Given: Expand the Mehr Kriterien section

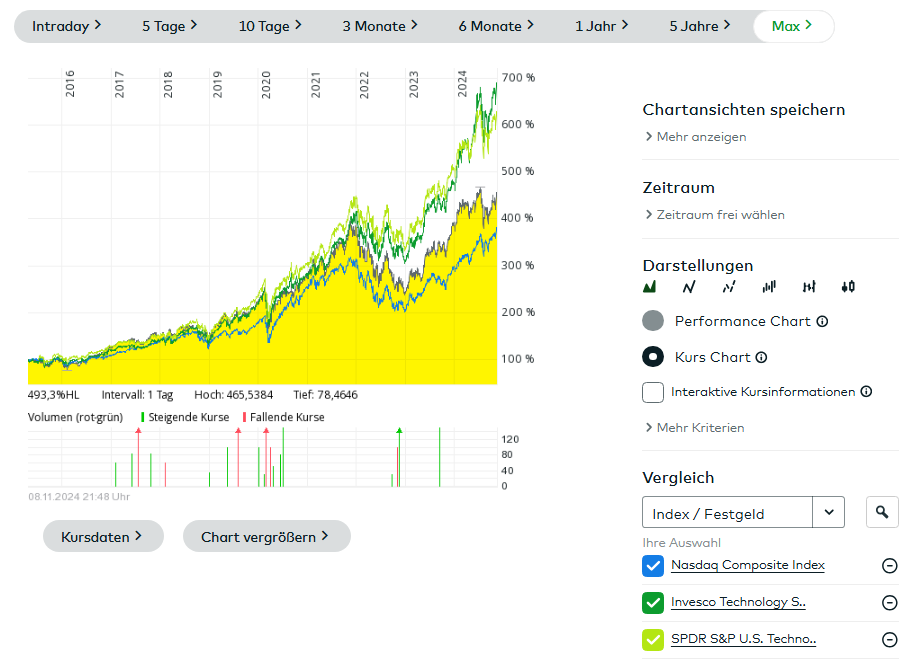Looking at the screenshot, I should click(695, 428).
